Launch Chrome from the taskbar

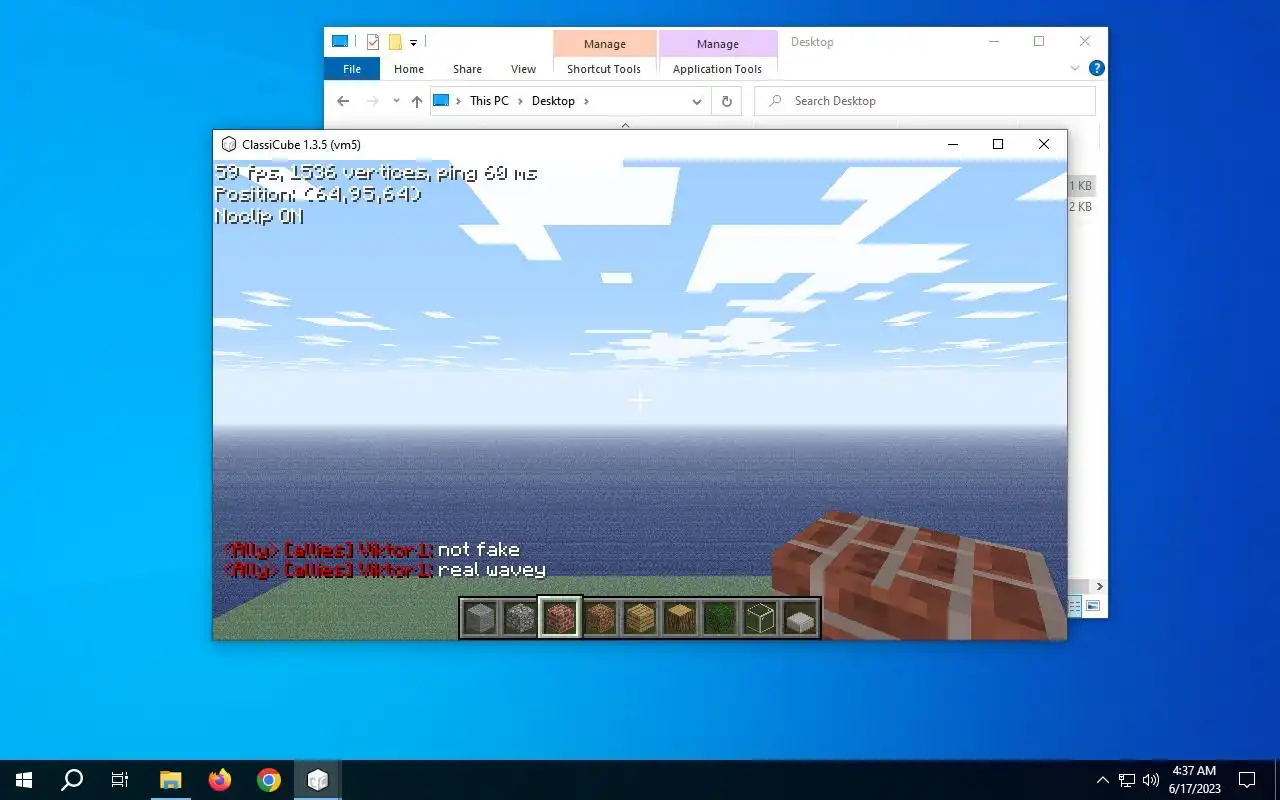(x=268, y=780)
